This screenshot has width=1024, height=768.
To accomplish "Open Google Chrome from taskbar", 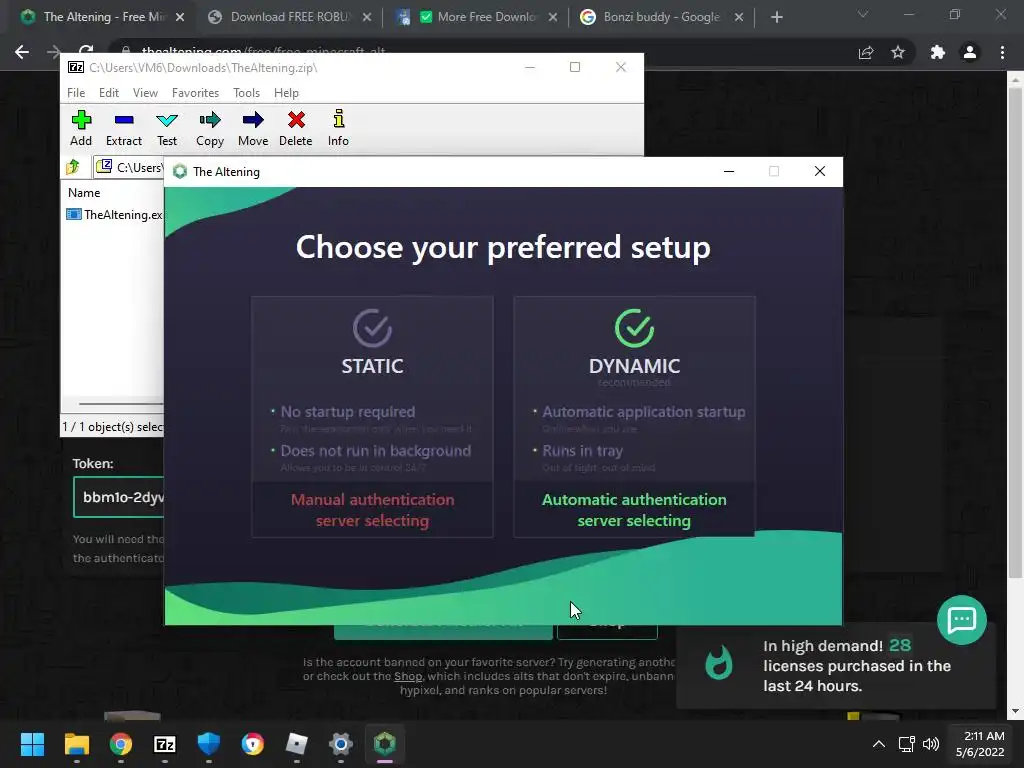I will (x=121, y=744).
